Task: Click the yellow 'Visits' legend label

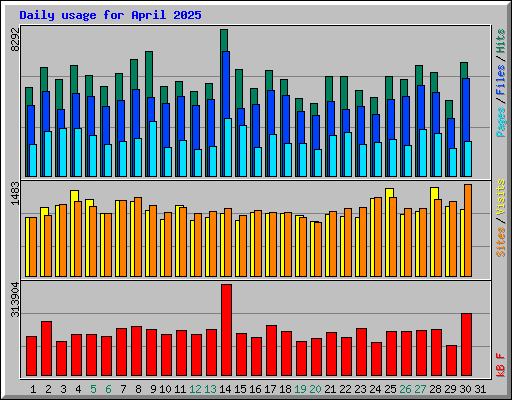Action: (501, 198)
